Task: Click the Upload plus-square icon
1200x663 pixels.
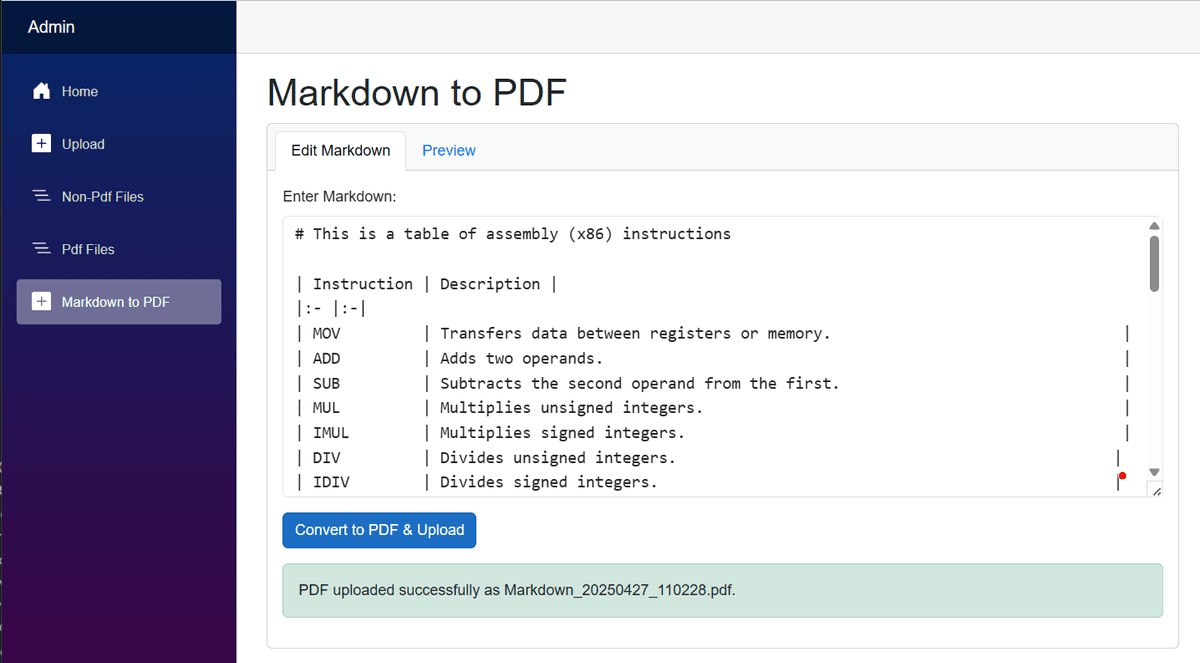Action: coord(41,144)
